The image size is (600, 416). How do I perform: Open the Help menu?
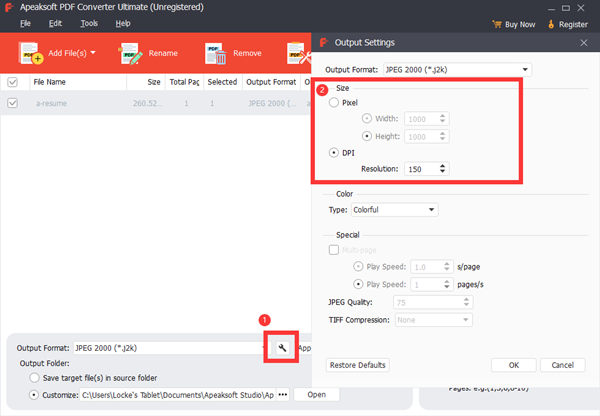coord(123,23)
